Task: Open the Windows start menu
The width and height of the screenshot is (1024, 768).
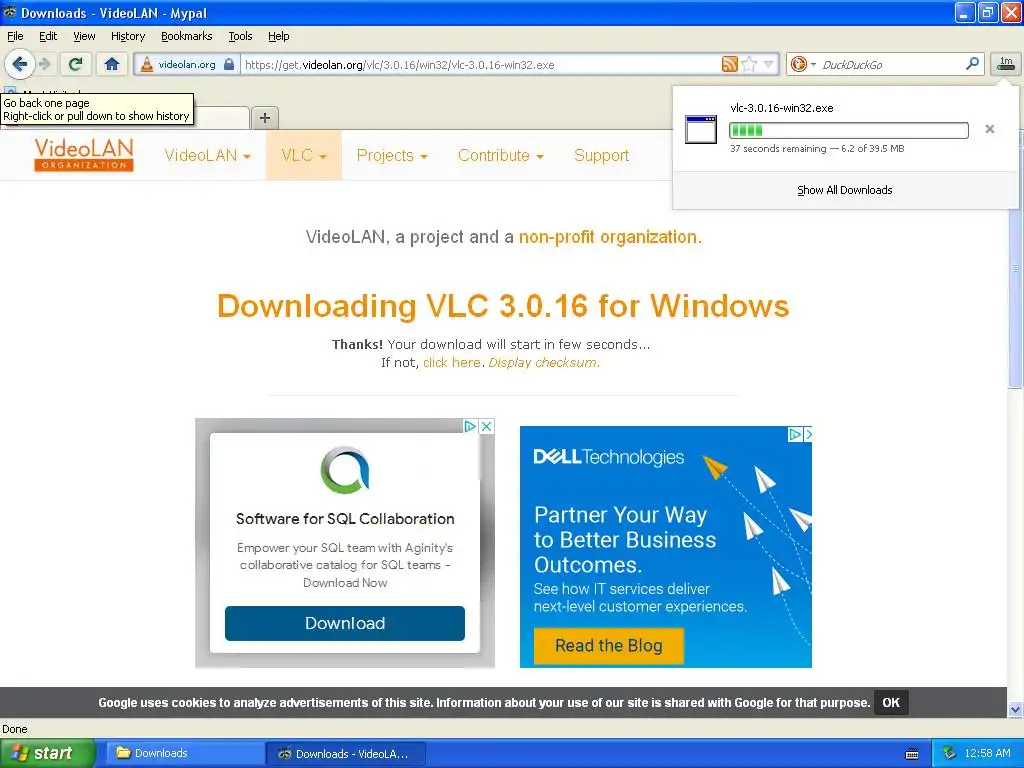Action: pyautogui.click(x=46, y=753)
